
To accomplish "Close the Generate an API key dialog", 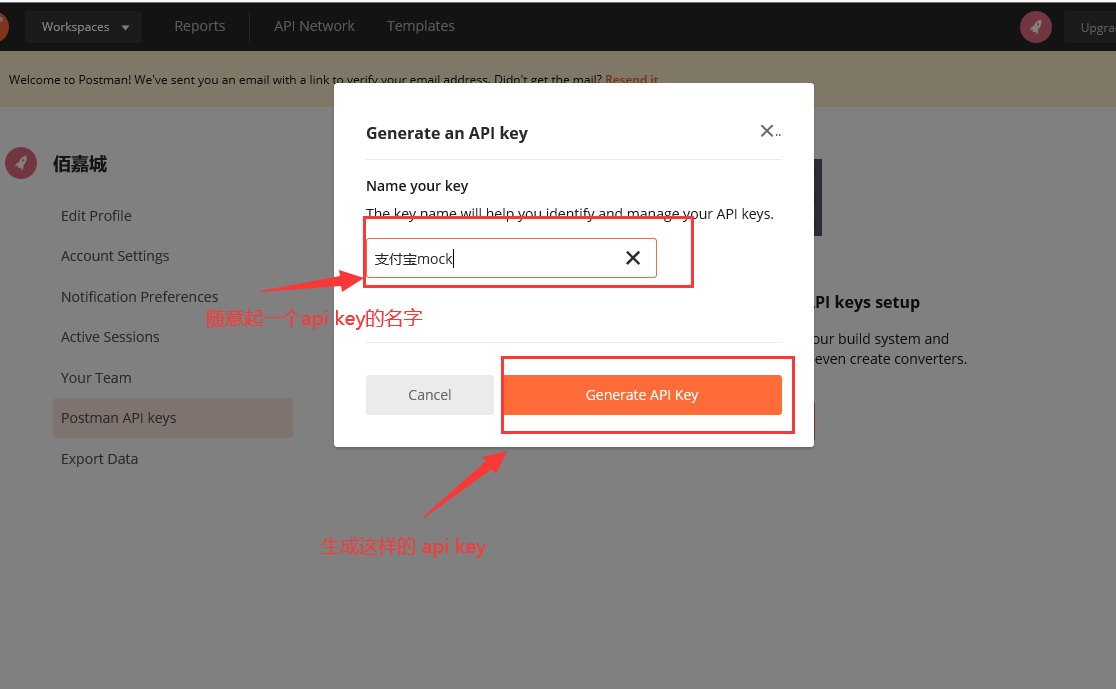I will pos(767,131).
